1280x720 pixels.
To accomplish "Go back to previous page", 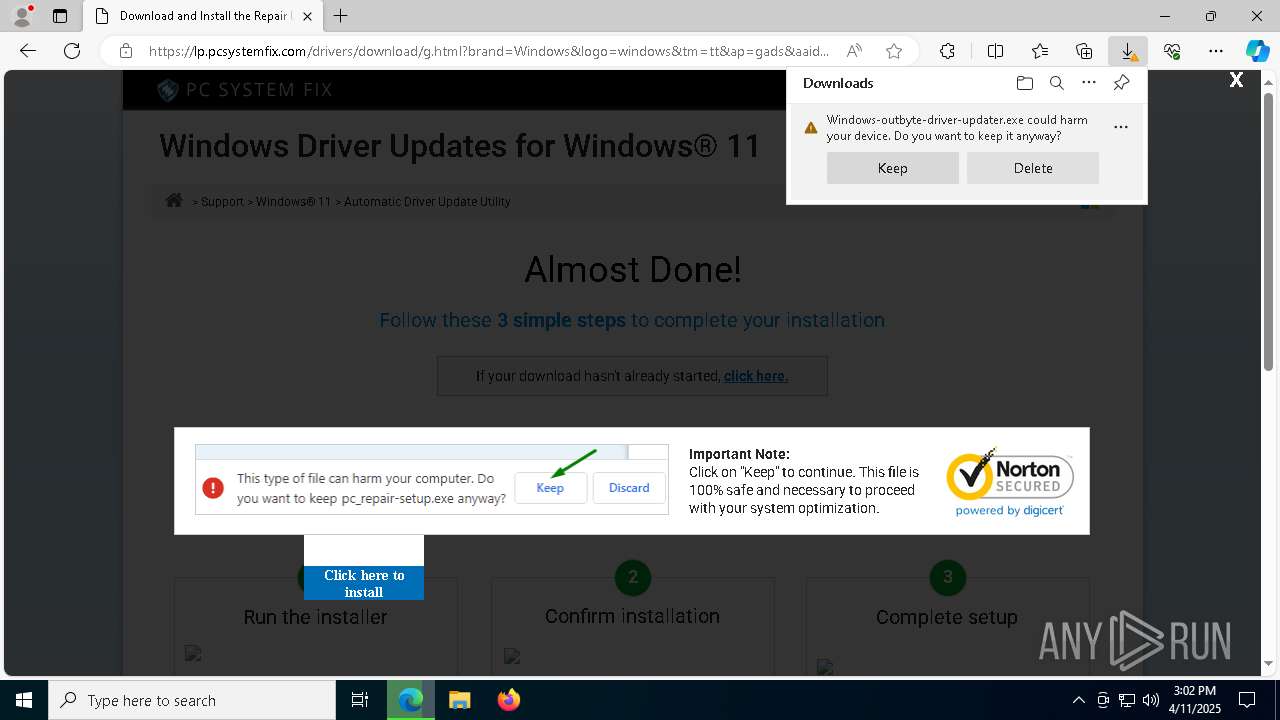I will coord(28,51).
